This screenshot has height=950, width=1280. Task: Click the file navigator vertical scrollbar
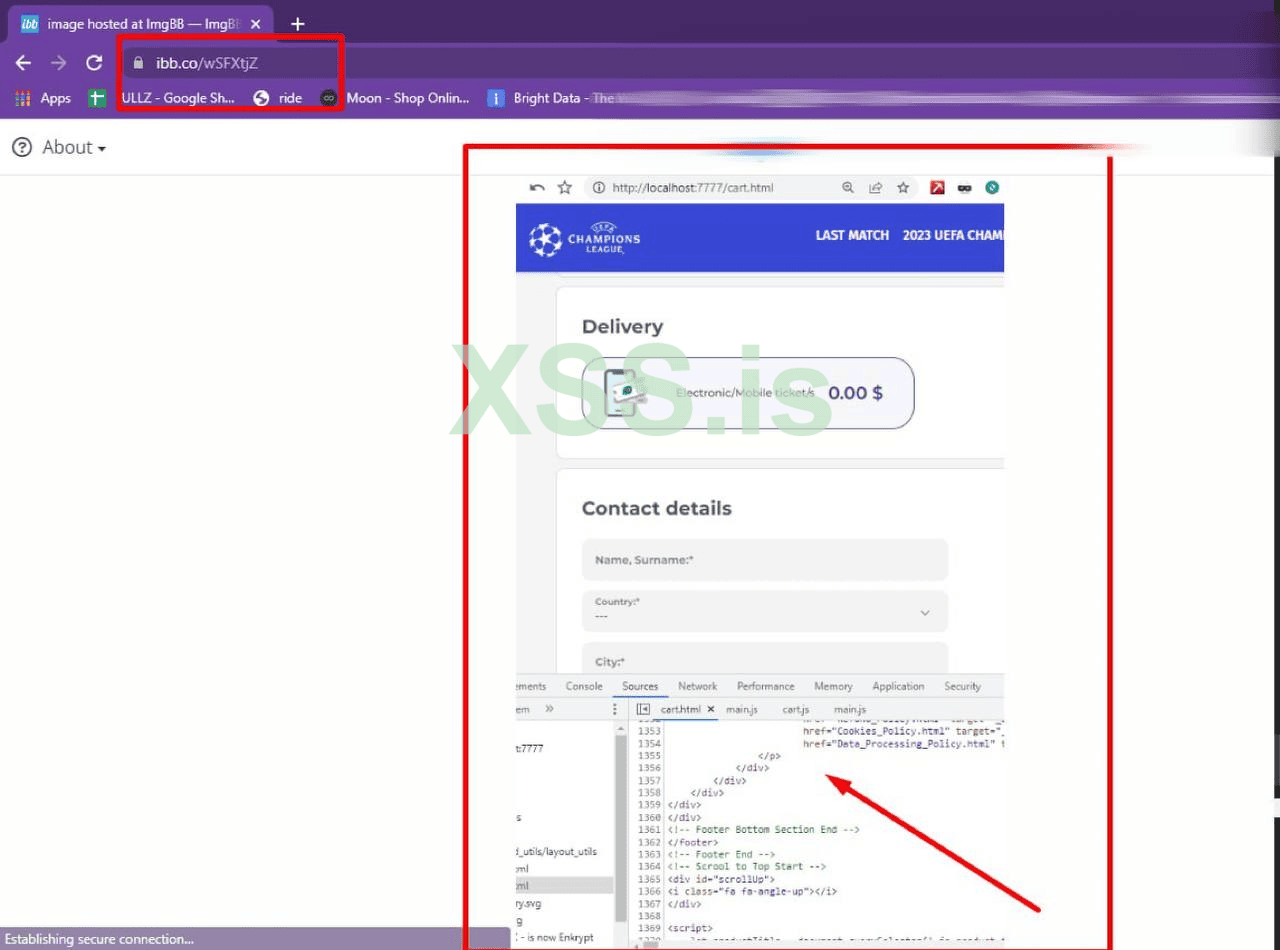pyautogui.click(x=621, y=830)
